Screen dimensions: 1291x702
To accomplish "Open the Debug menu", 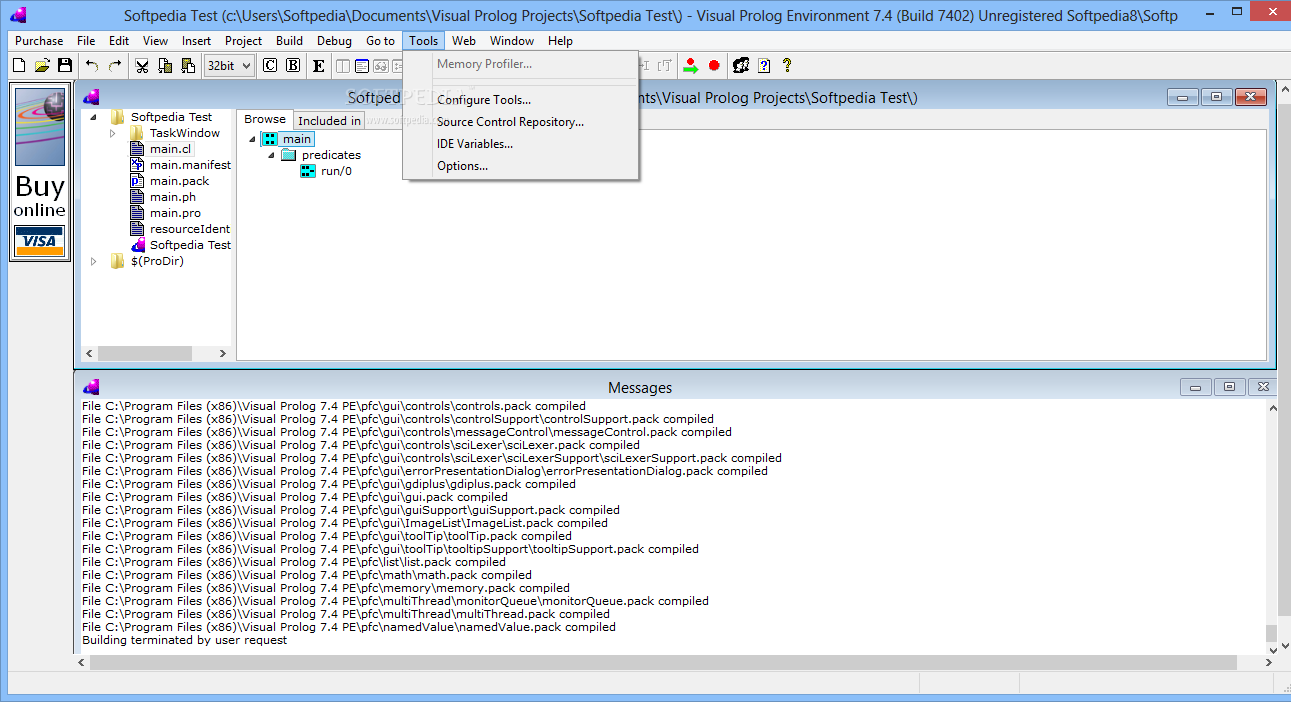I will click(x=334, y=41).
